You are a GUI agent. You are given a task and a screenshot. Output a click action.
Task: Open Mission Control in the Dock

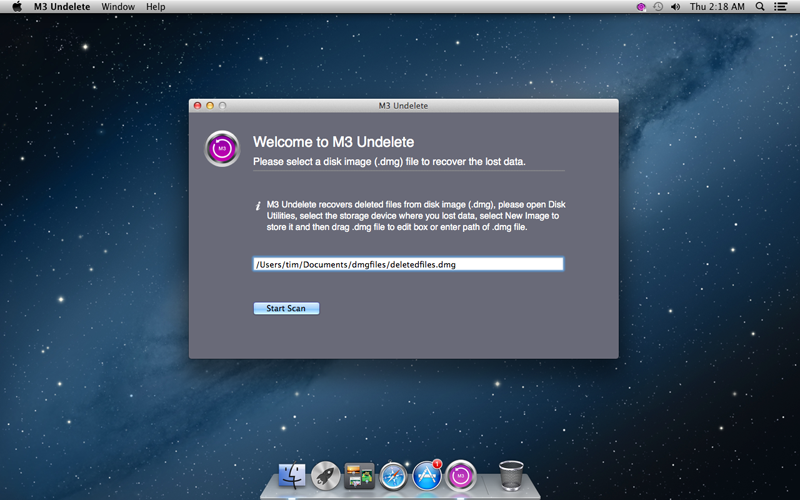tap(359, 476)
